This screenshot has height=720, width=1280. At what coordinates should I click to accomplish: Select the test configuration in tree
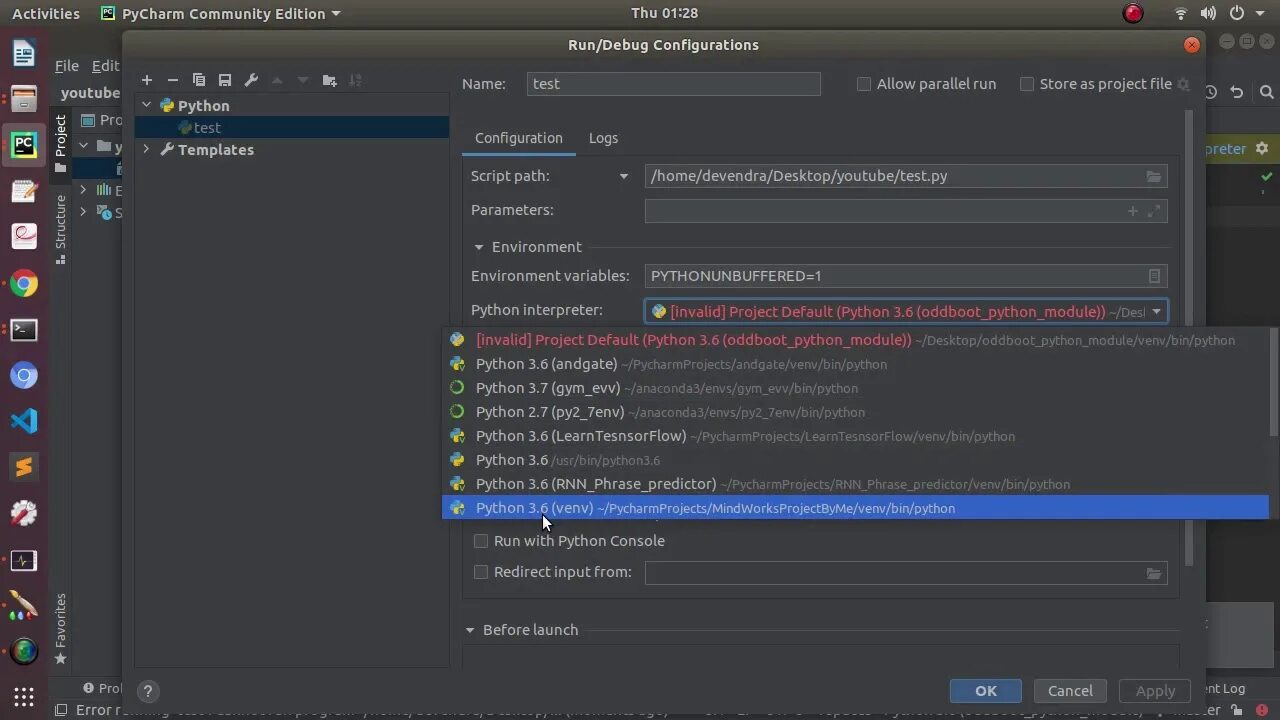click(x=292, y=127)
